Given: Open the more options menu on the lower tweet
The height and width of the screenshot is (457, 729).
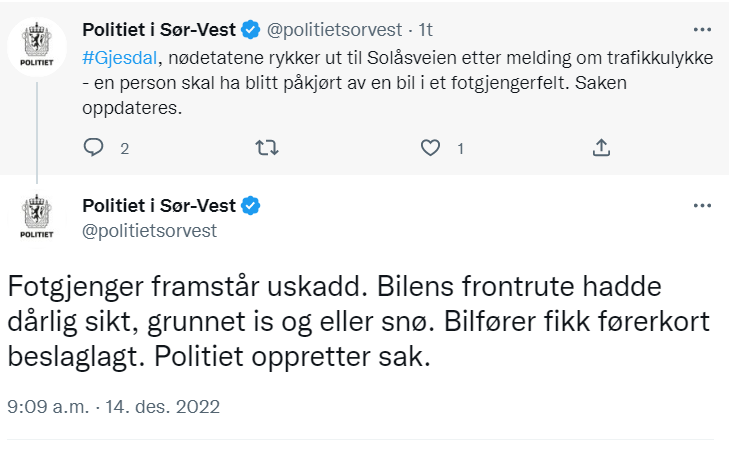Looking at the screenshot, I should (x=702, y=206).
